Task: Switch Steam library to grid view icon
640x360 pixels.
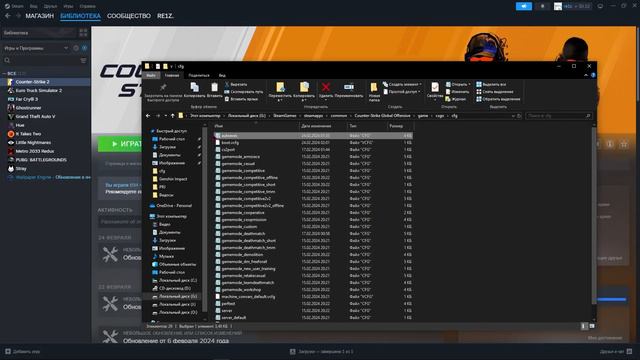Action: tap(83, 33)
